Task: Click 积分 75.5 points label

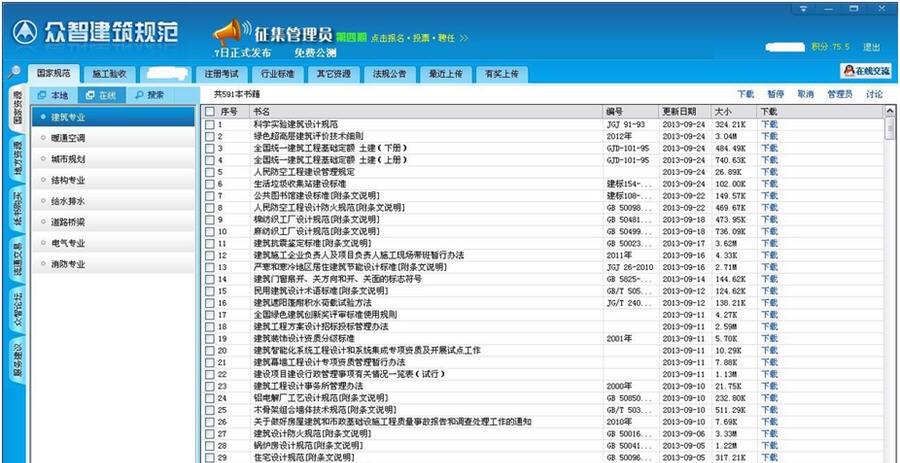Action: click(x=831, y=47)
